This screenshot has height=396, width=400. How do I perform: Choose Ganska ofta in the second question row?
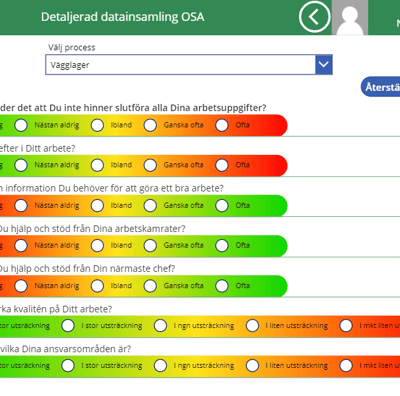pos(150,165)
